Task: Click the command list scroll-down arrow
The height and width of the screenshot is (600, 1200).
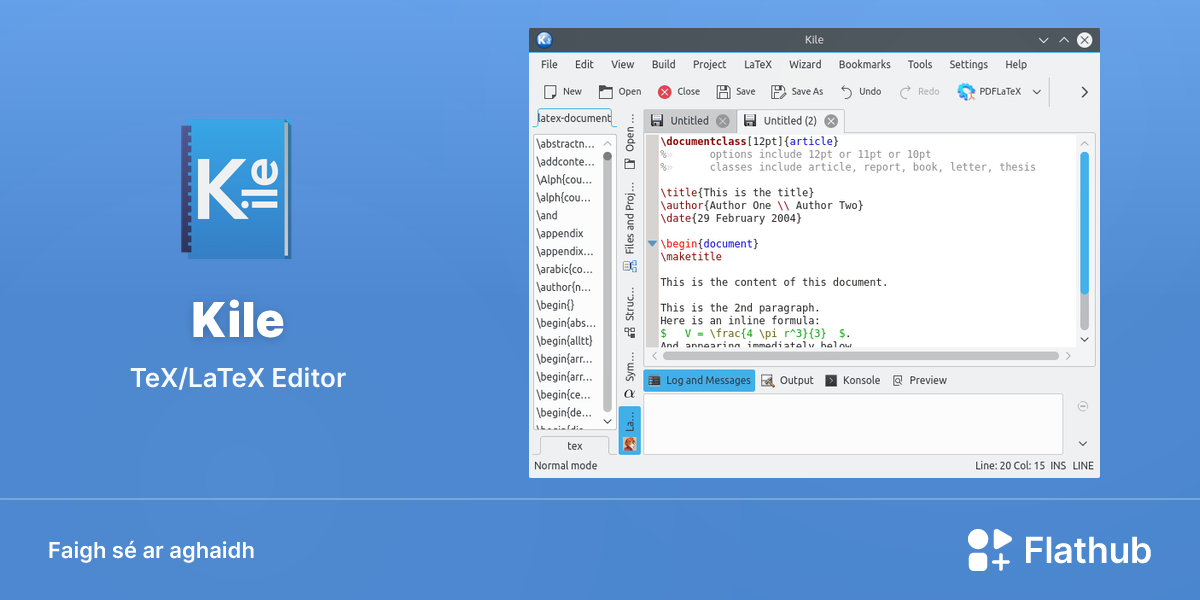Action: [607, 422]
